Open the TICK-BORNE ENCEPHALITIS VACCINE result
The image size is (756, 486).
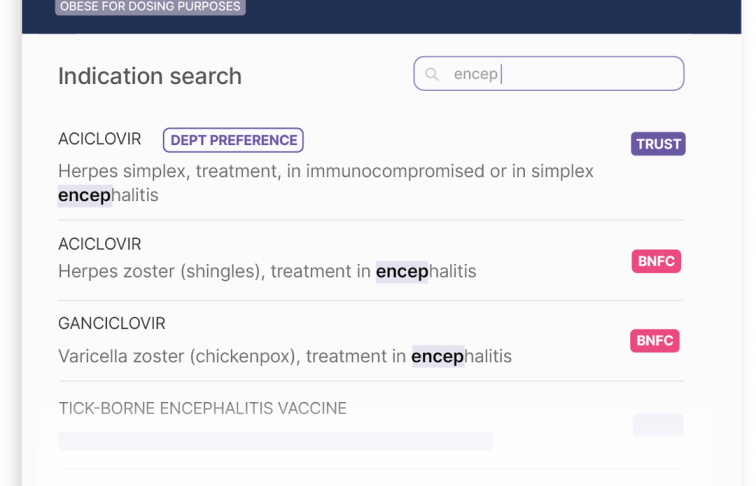point(203,408)
